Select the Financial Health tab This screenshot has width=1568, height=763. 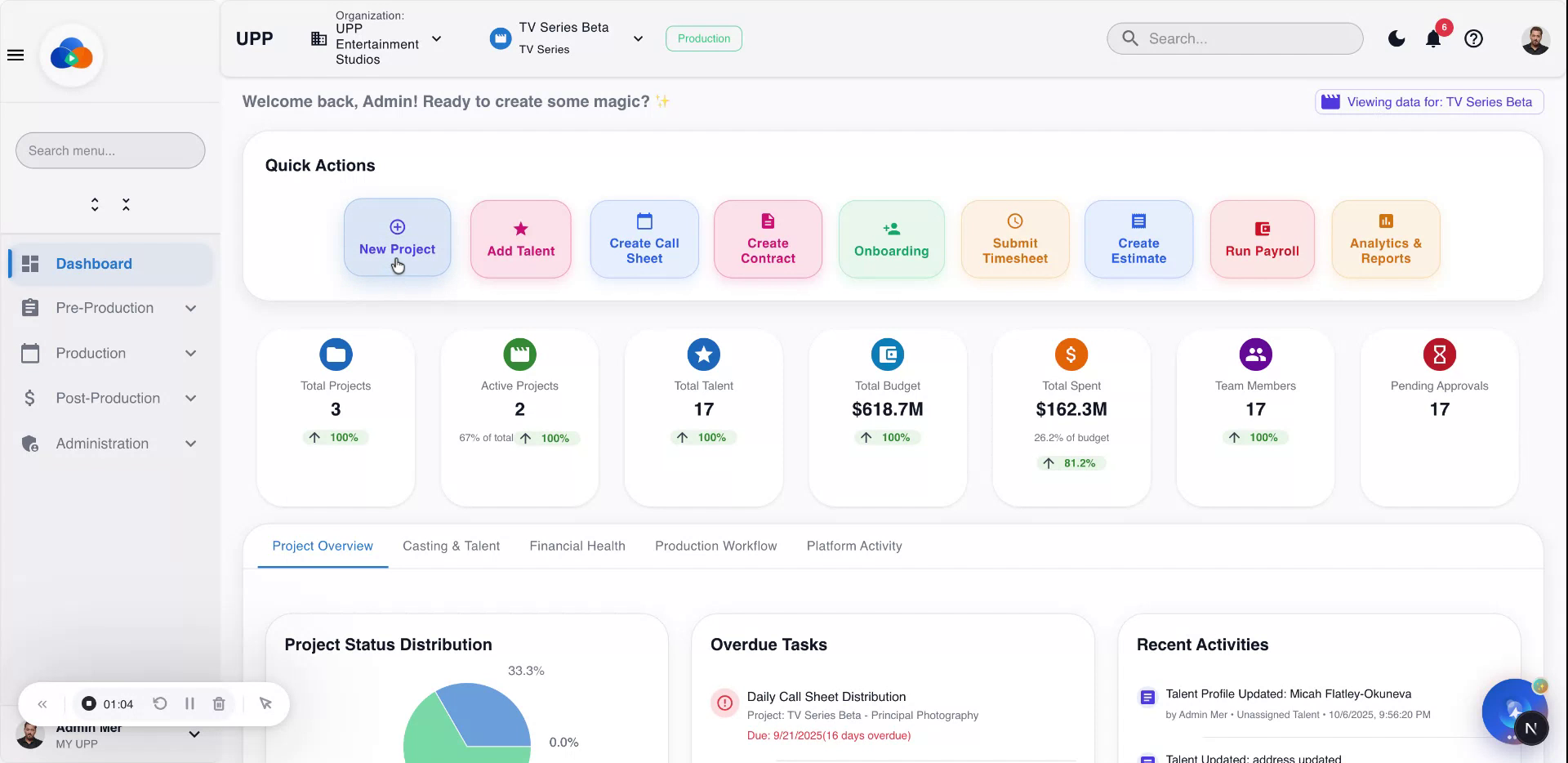click(x=577, y=546)
